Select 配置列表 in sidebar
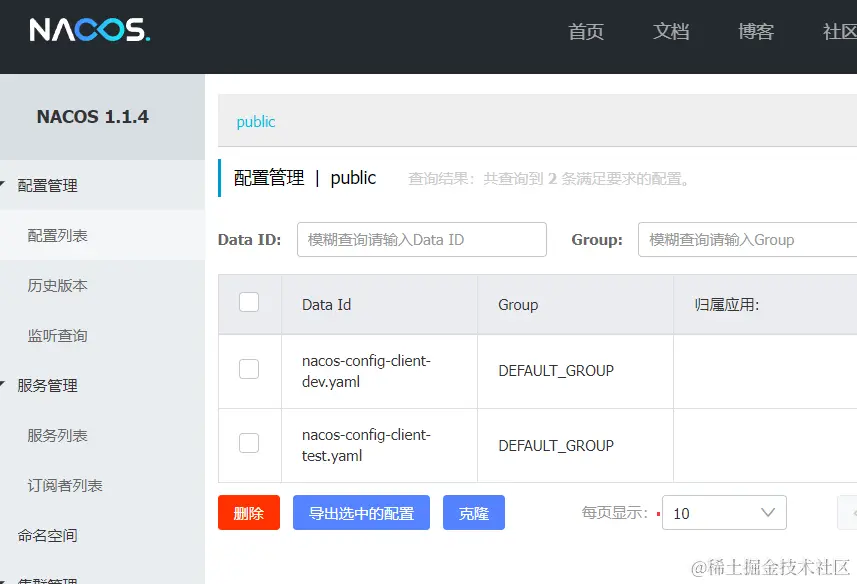 [57, 235]
